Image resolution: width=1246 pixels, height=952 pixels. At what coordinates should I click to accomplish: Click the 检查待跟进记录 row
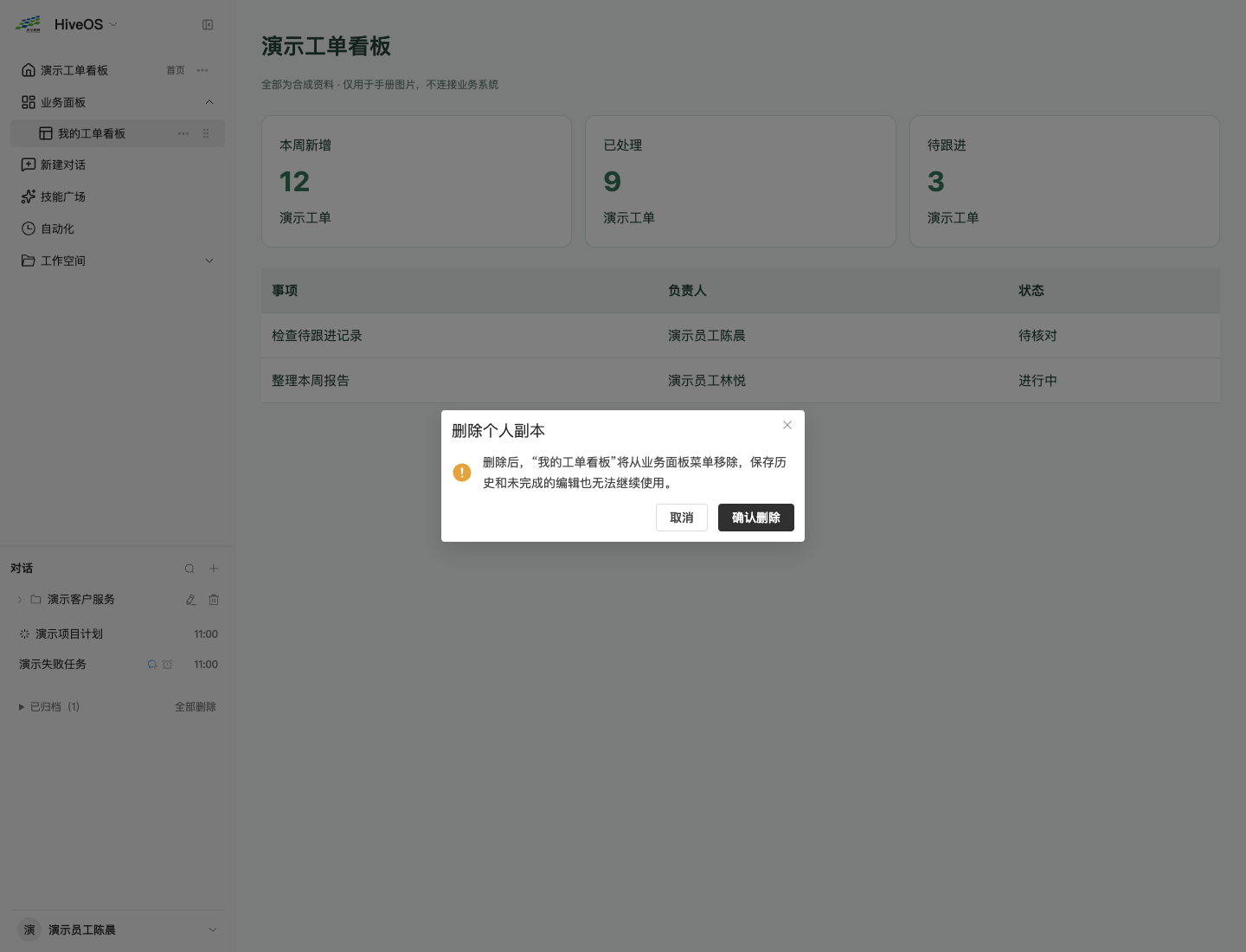tap(741, 336)
